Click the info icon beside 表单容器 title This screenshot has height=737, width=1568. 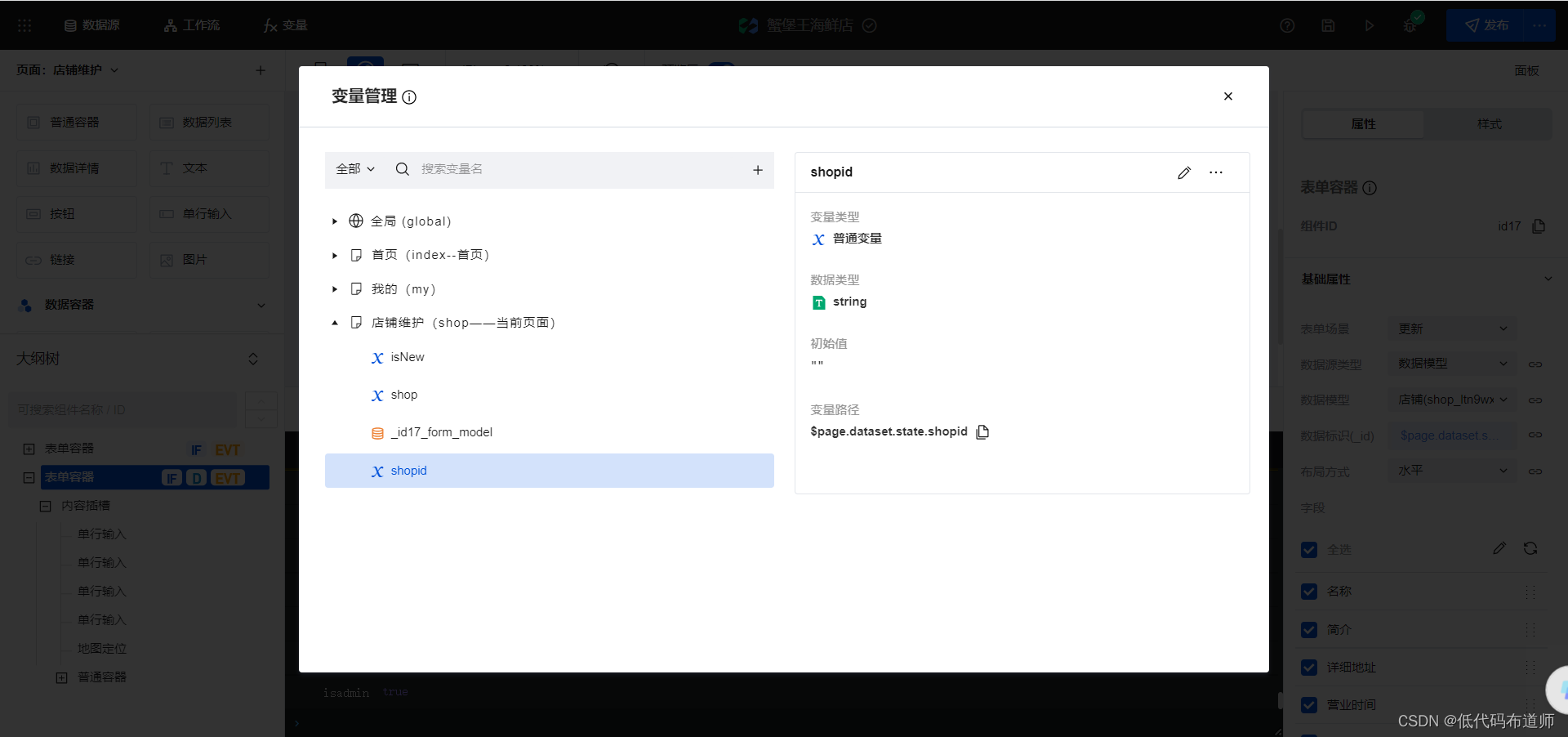[1370, 188]
